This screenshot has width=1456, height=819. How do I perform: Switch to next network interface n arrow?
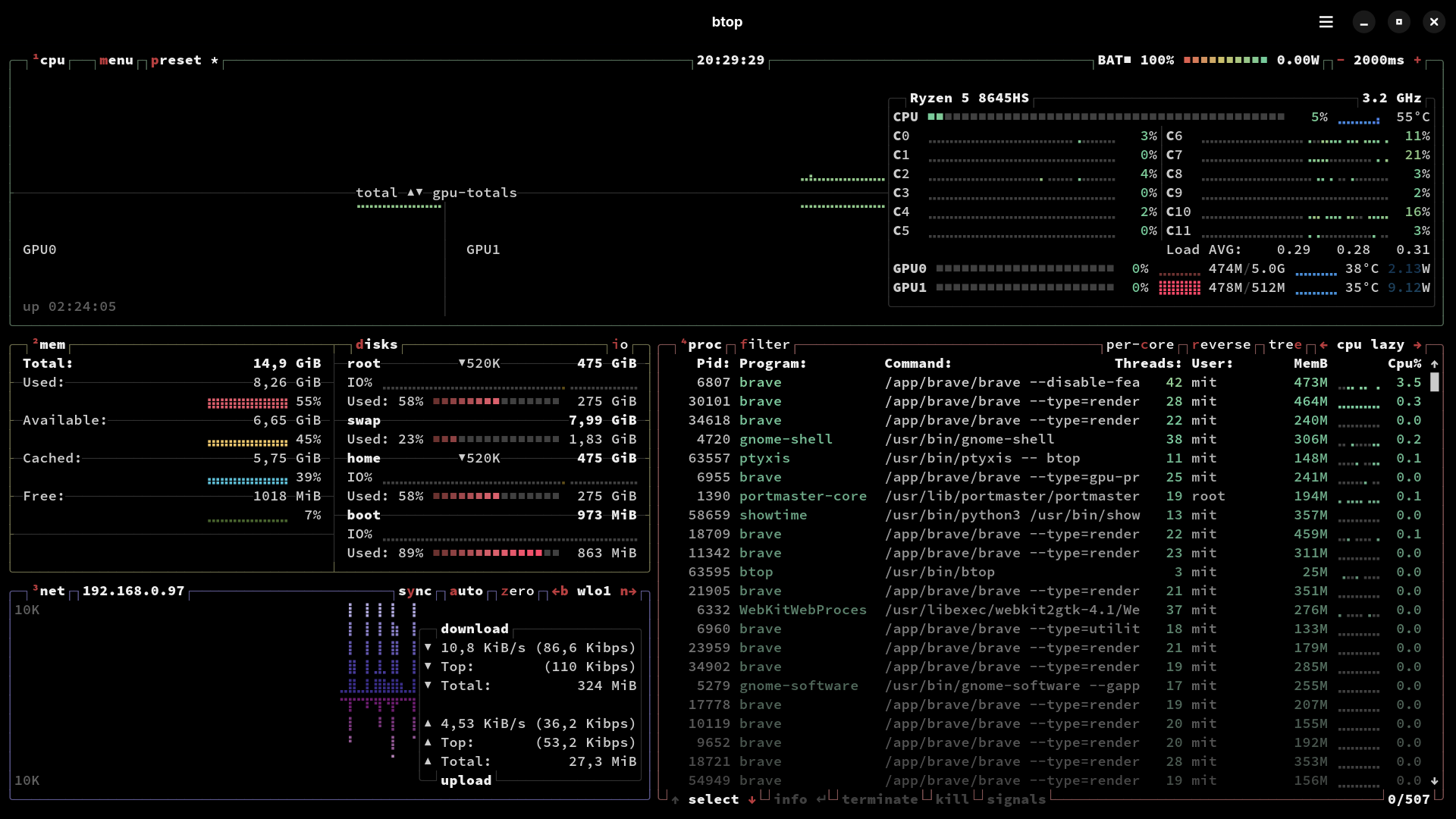629,591
